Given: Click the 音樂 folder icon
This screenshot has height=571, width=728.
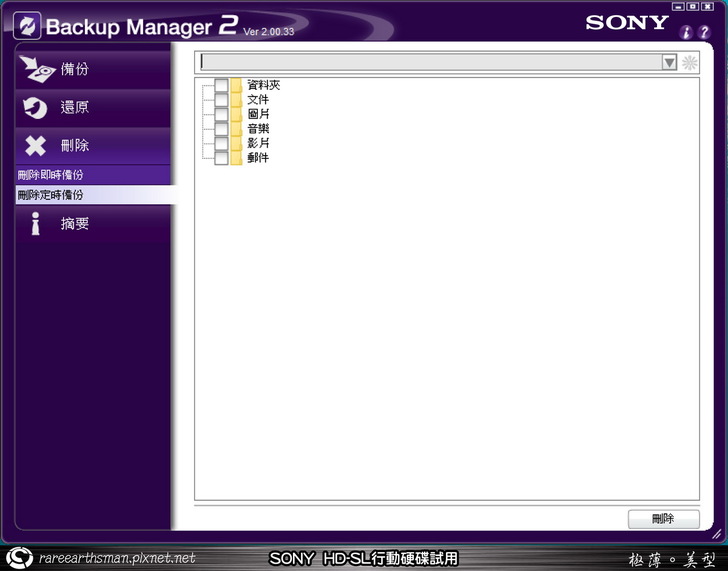Looking at the screenshot, I should click(236, 129).
